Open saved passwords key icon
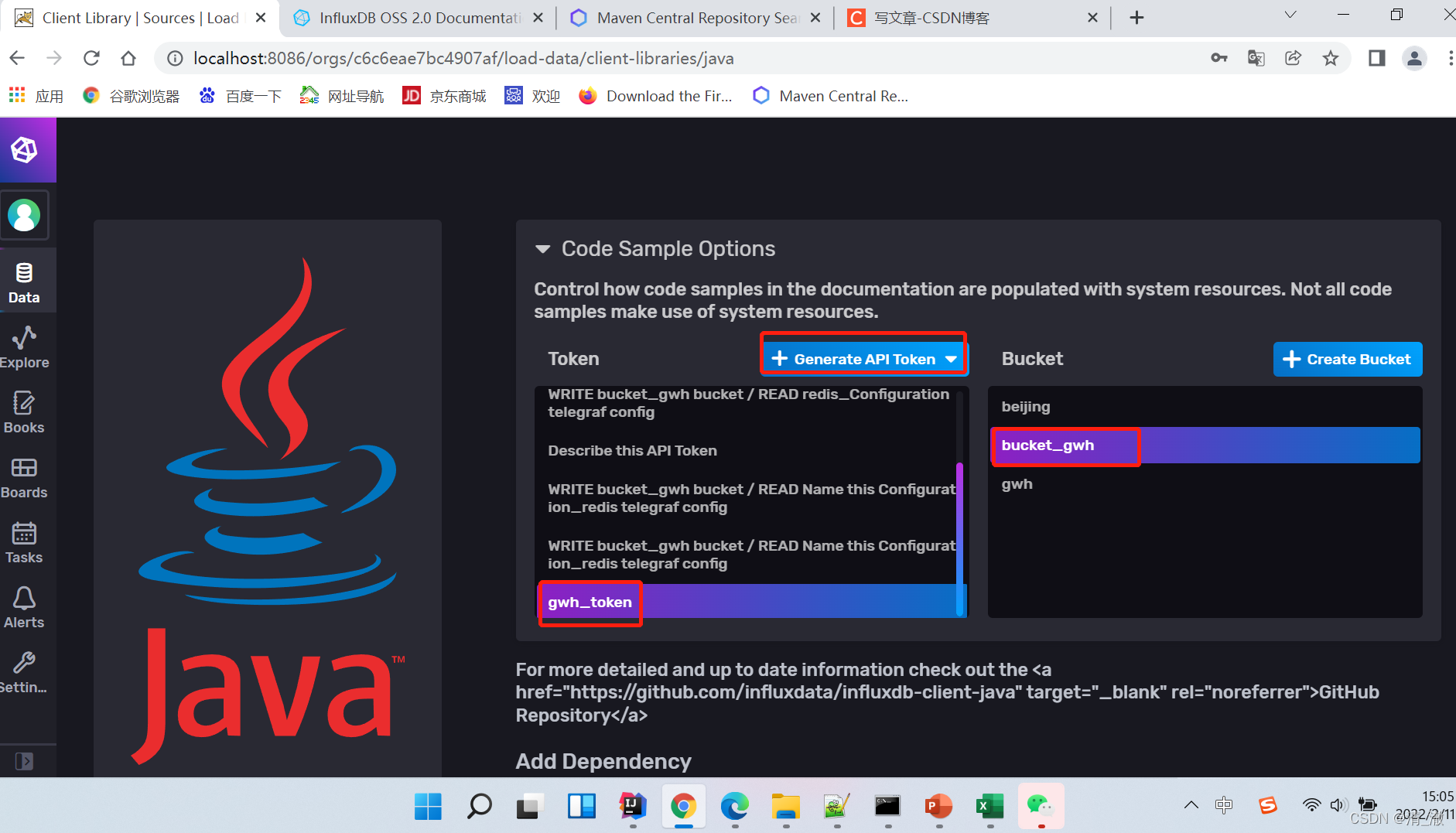This screenshot has width=1456, height=833. (x=1219, y=58)
